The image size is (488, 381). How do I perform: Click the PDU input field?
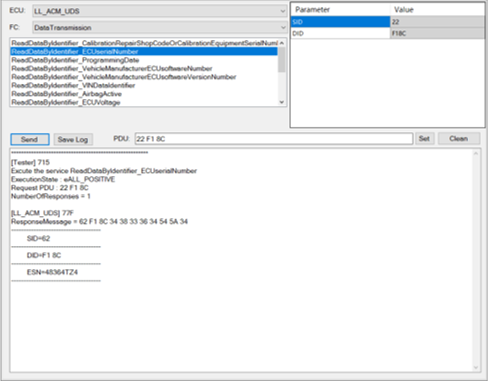[x=274, y=139]
